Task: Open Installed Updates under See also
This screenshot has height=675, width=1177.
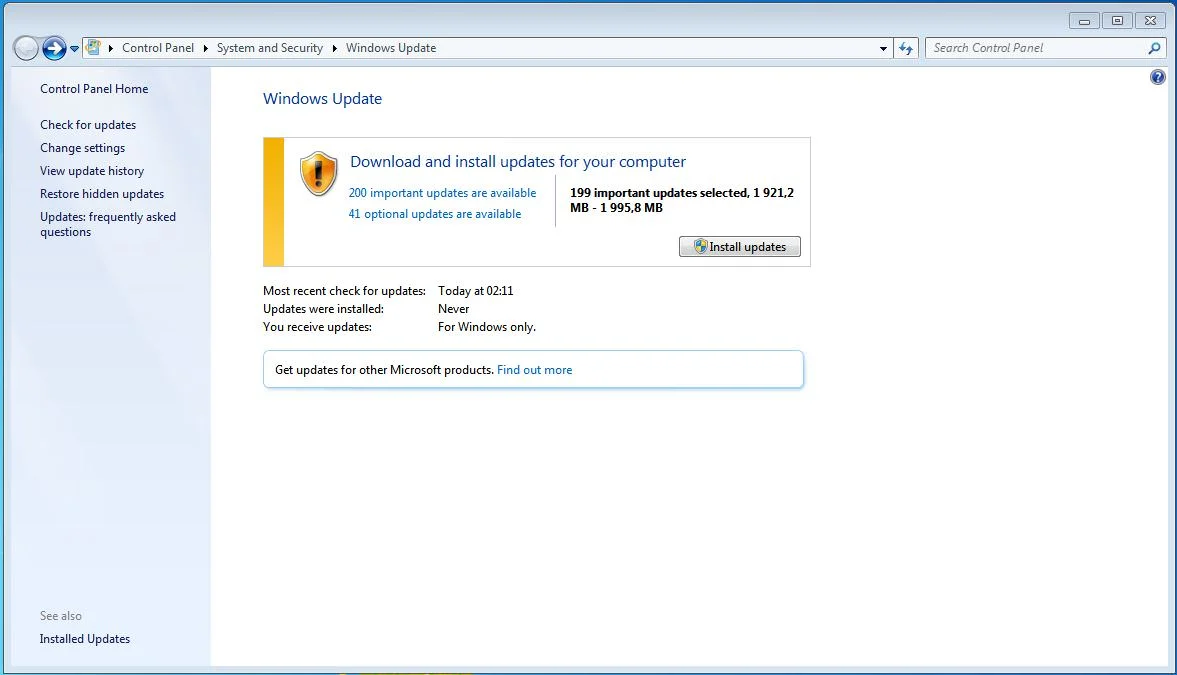Action: (85, 639)
